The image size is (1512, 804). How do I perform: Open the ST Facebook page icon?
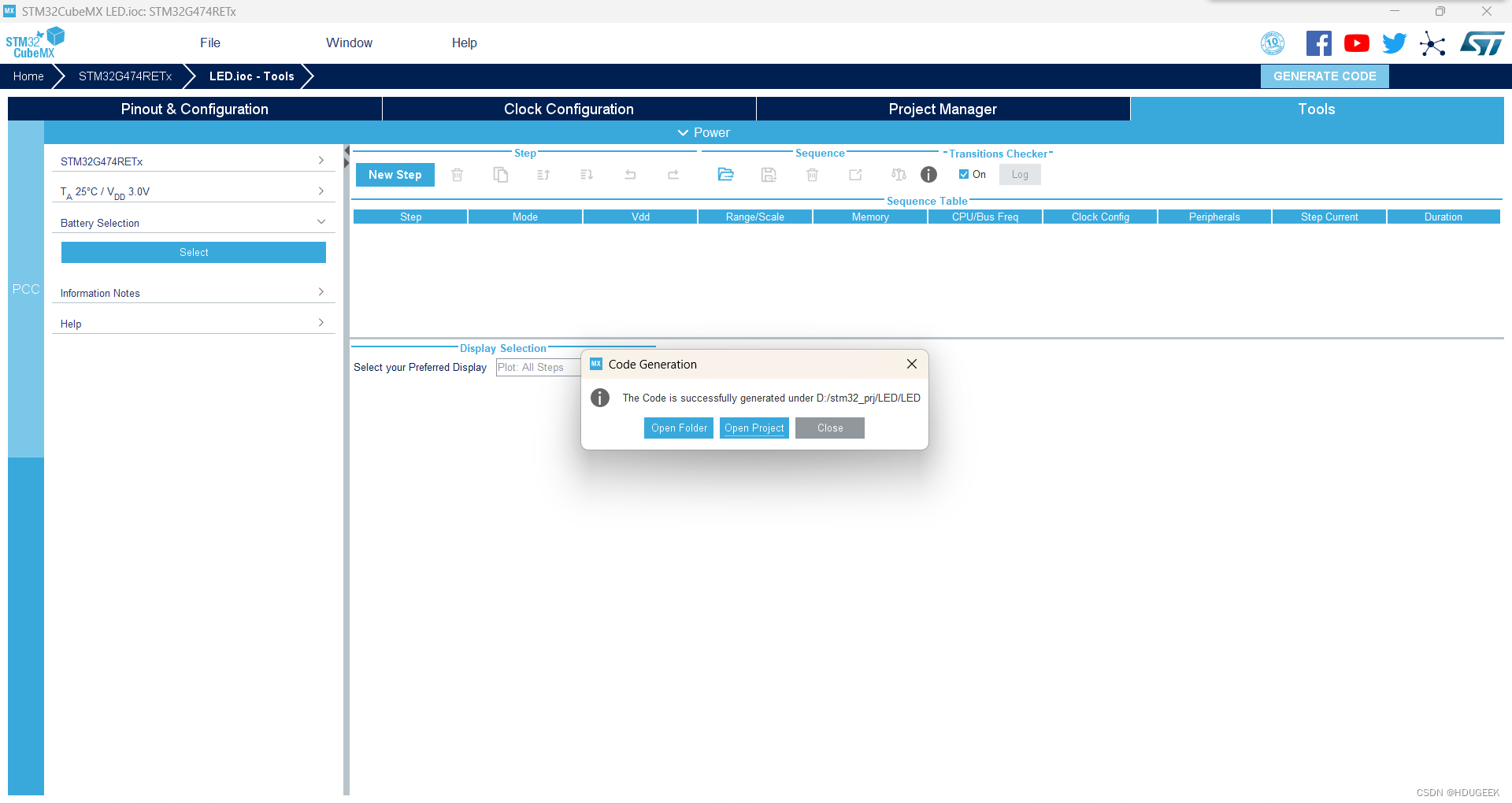pos(1319,43)
